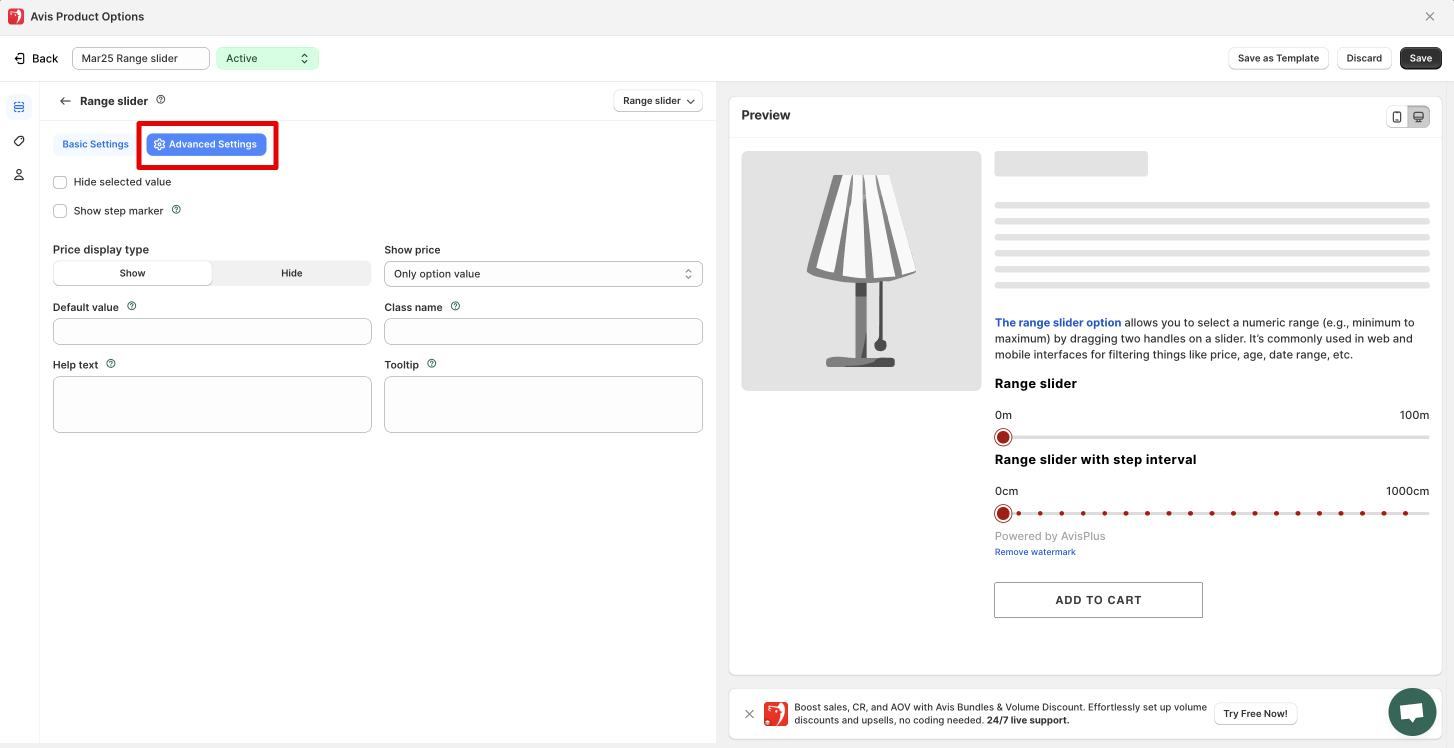This screenshot has height=748, width=1454.
Task: Switch preview to mobile view icon
Action: 1397,117
